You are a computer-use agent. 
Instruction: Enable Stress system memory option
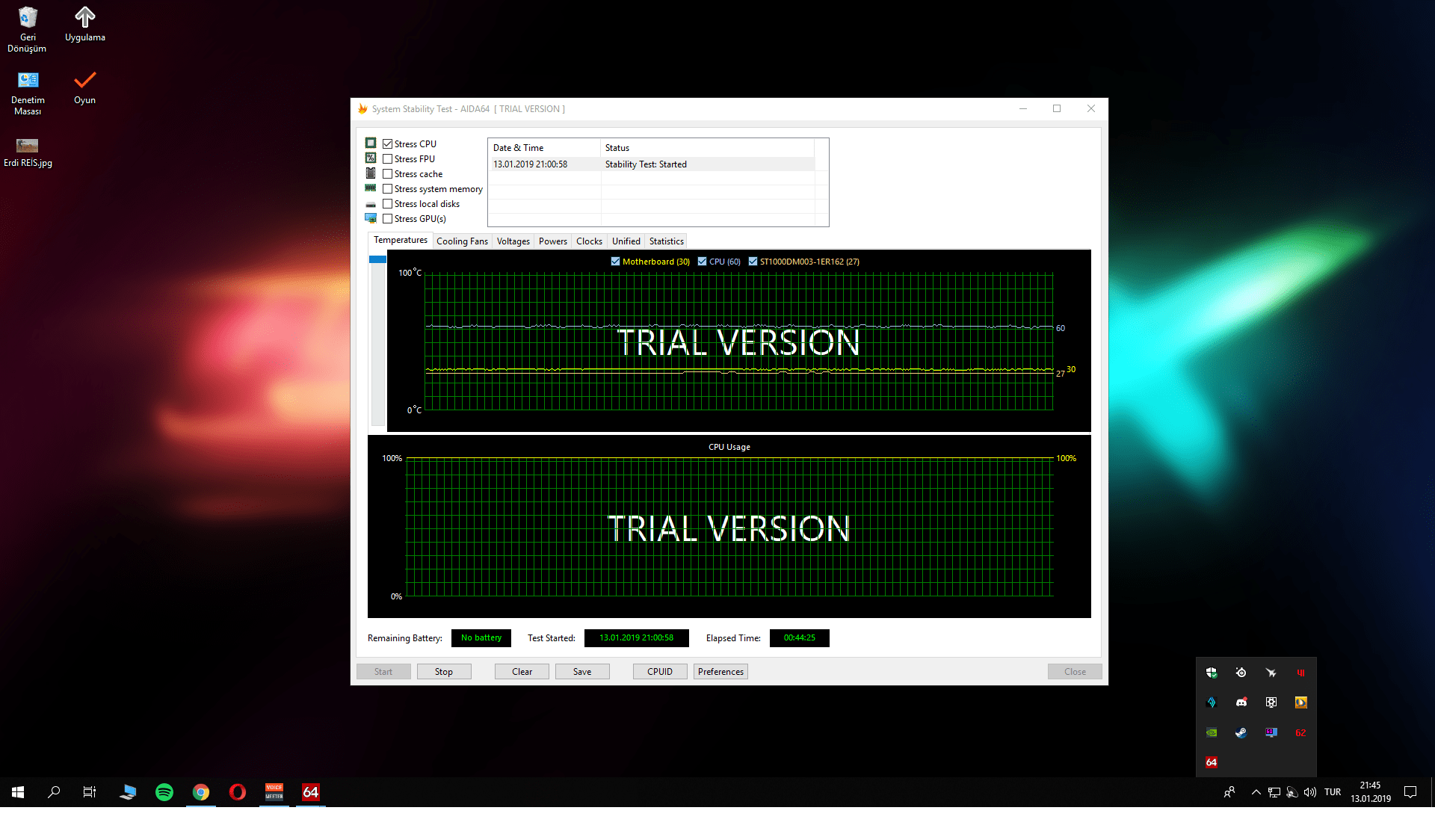[387, 189]
